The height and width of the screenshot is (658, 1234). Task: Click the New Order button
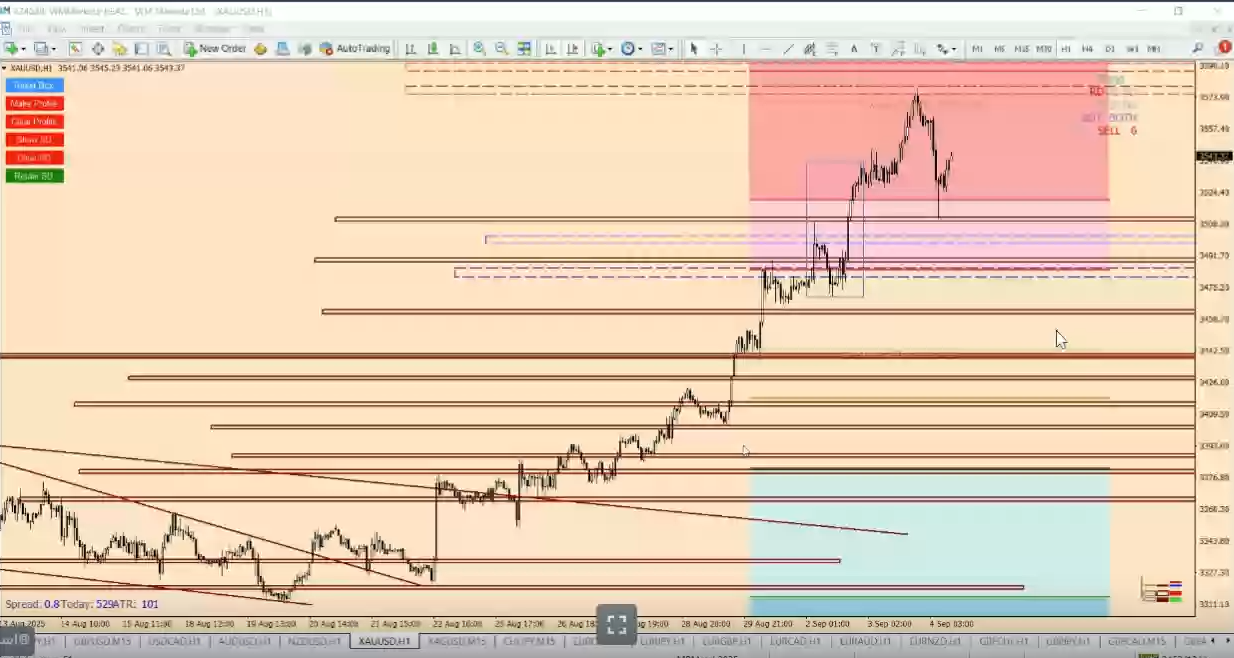[x=214, y=48]
